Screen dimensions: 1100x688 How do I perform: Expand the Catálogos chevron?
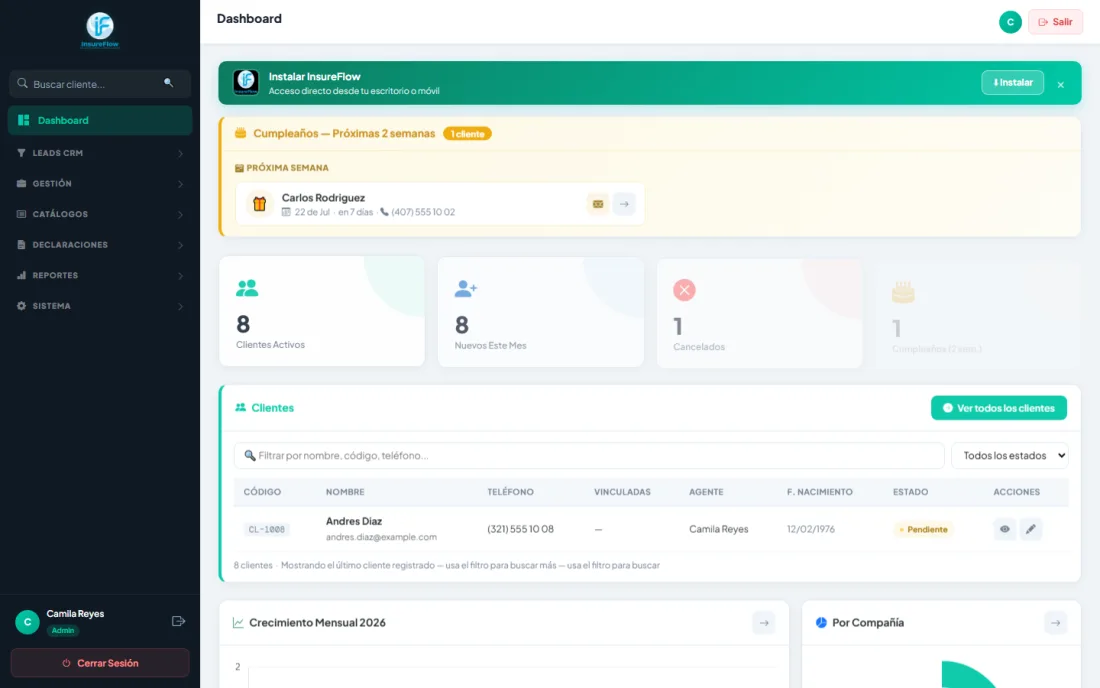[x=180, y=215]
